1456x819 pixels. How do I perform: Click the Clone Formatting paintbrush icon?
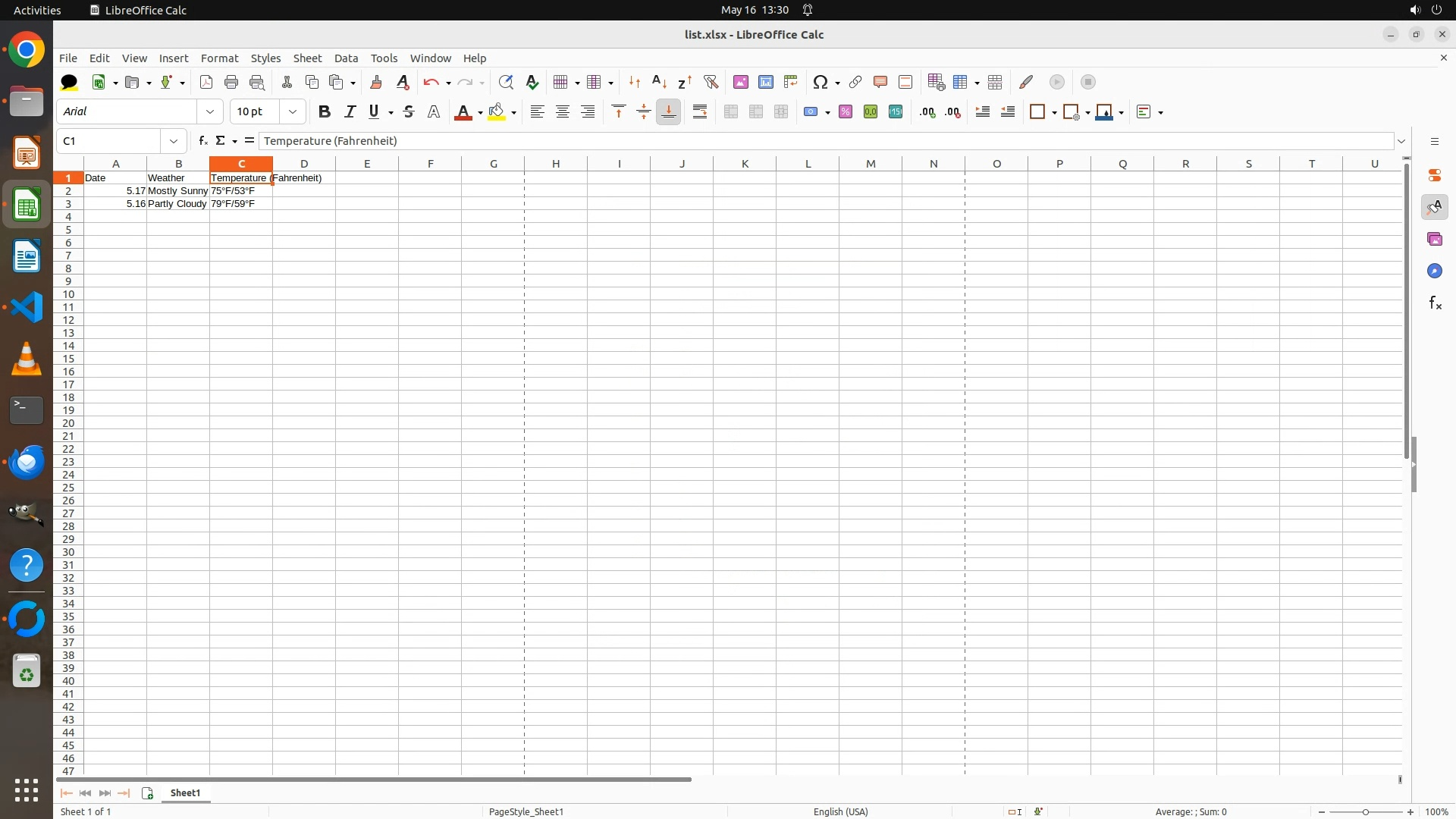(x=376, y=82)
